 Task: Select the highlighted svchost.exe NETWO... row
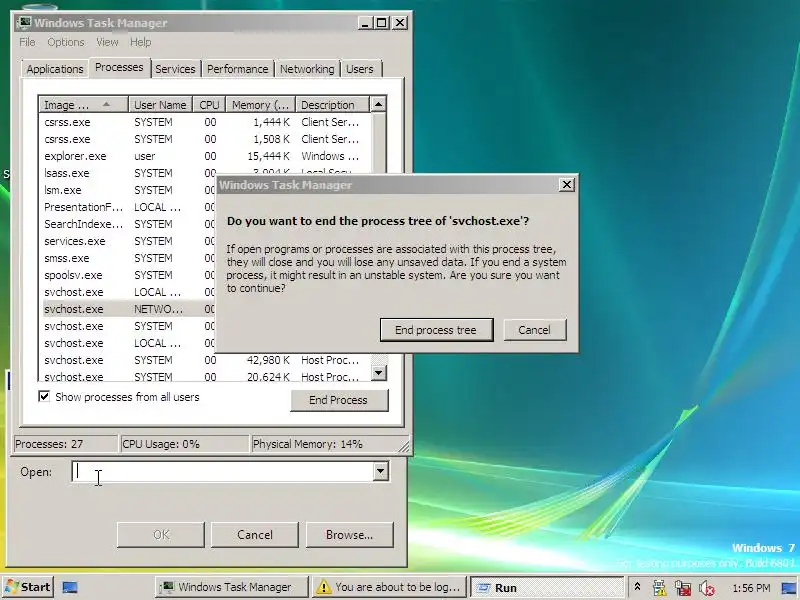pyautogui.click(x=128, y=309)
